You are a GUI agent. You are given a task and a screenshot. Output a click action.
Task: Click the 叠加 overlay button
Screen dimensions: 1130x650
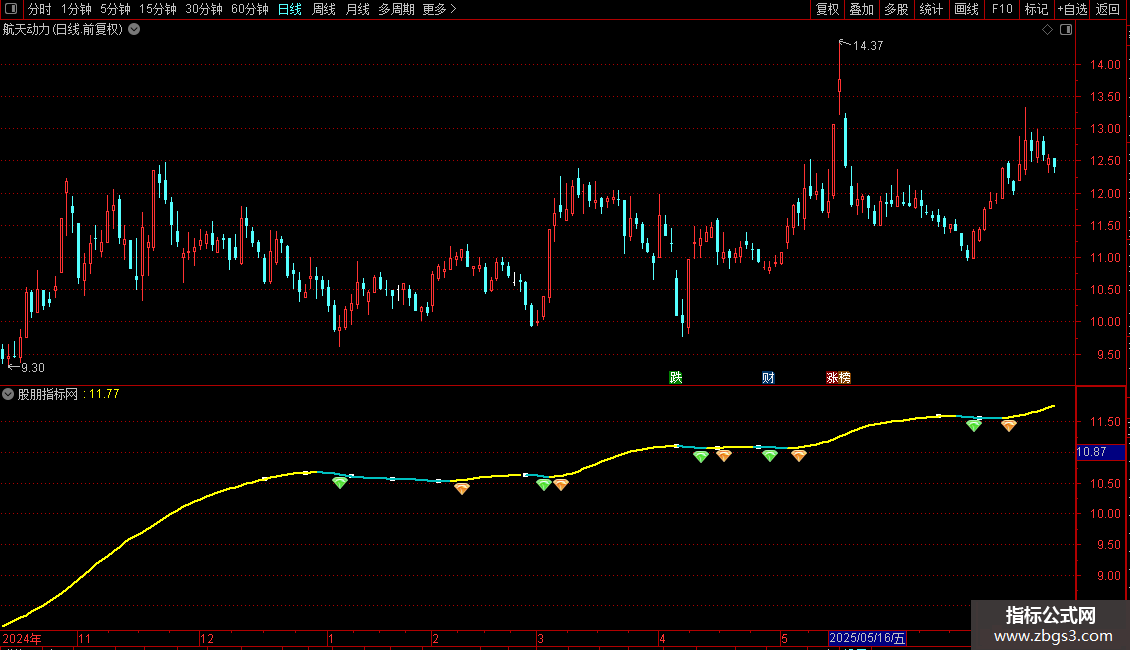click(x=861, y=9)
